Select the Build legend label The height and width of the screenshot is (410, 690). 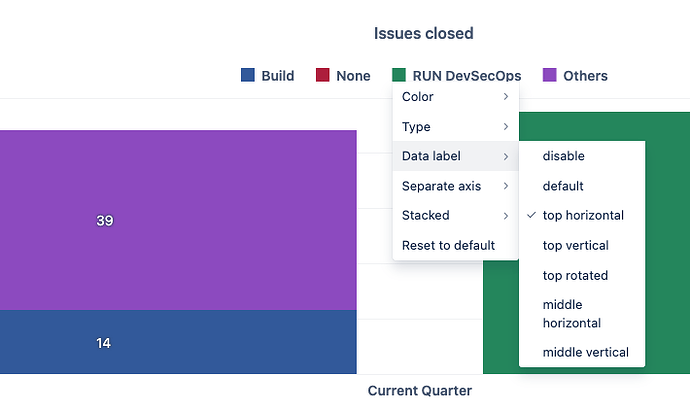pyautogui.click(x=278, y=76)
